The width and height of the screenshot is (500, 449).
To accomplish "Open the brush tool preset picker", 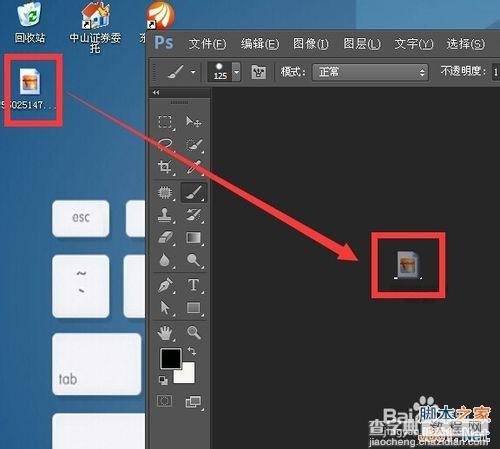I will coord(182,72).
